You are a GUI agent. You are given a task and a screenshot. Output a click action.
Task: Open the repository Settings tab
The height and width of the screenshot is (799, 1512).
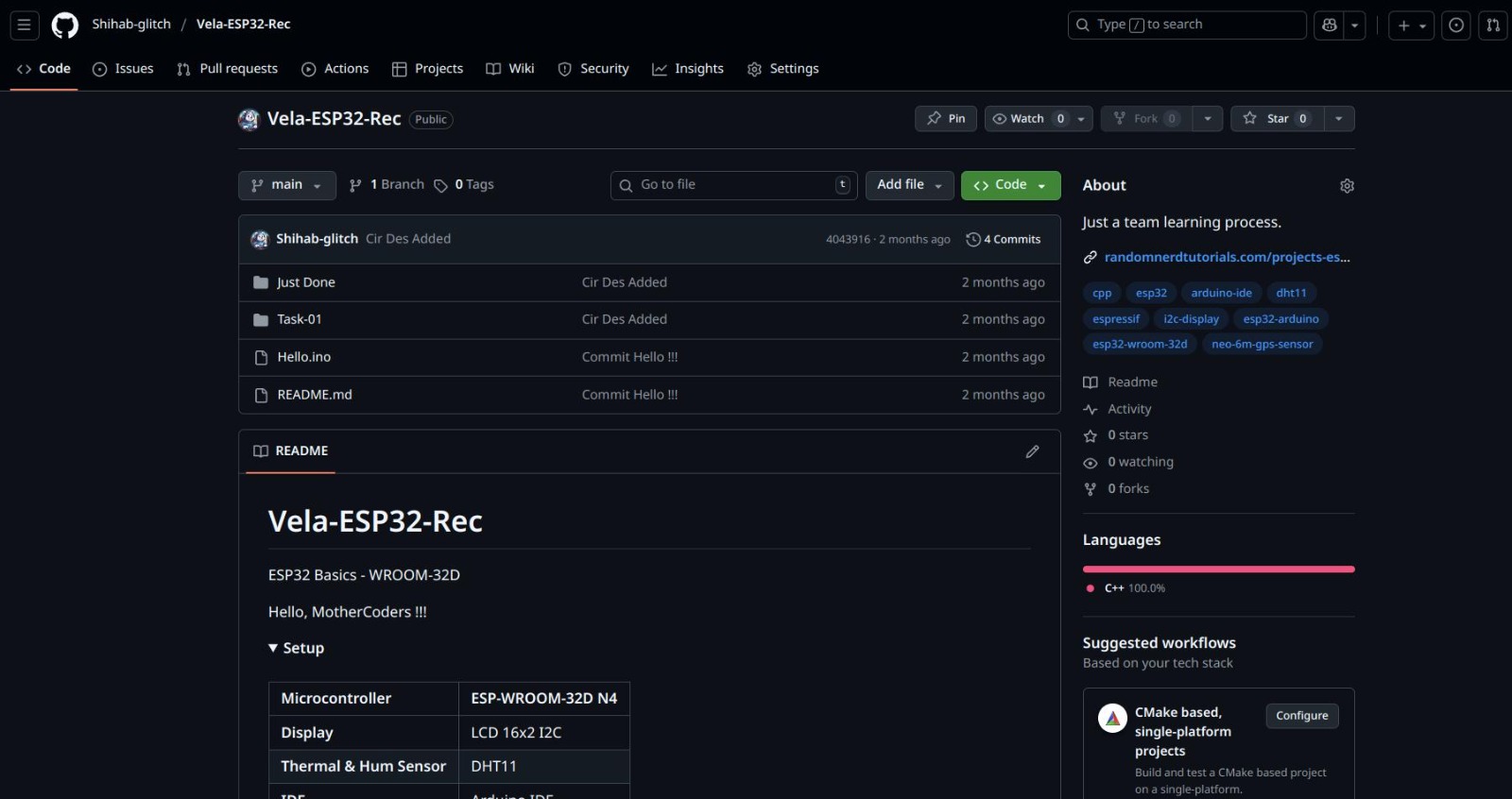click(x=782, y=69)
